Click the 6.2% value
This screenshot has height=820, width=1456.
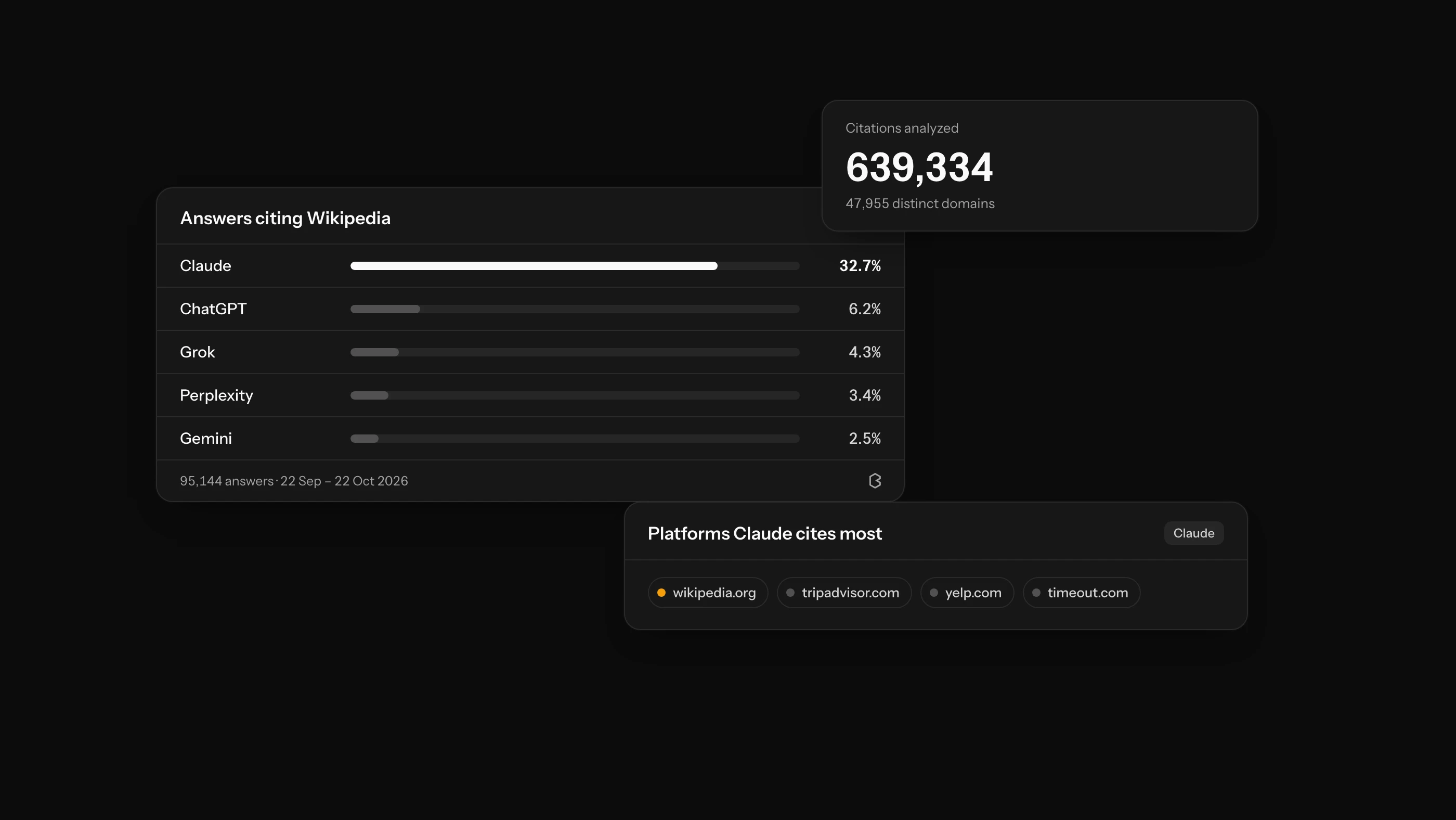pyautogui.click(x=864, y=309)
